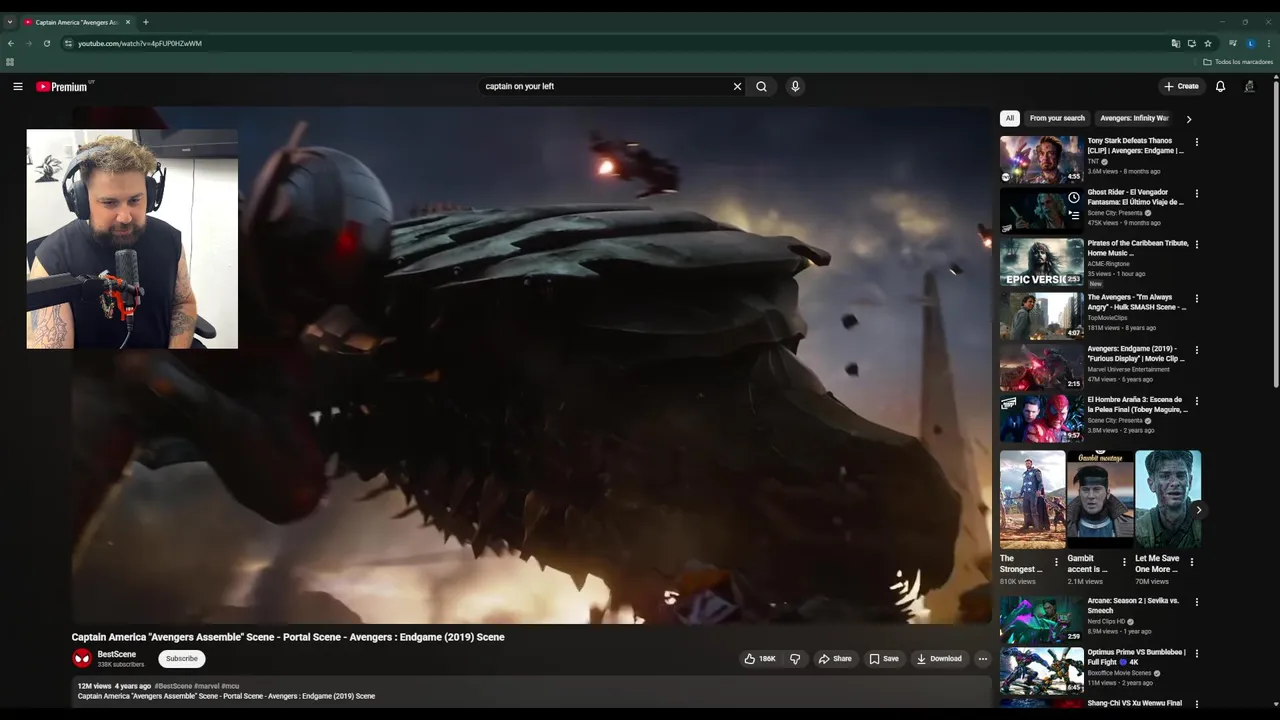Select the "All" filter chip
This screenshot has width=1280, height=720.
(x=1009, y=118)
